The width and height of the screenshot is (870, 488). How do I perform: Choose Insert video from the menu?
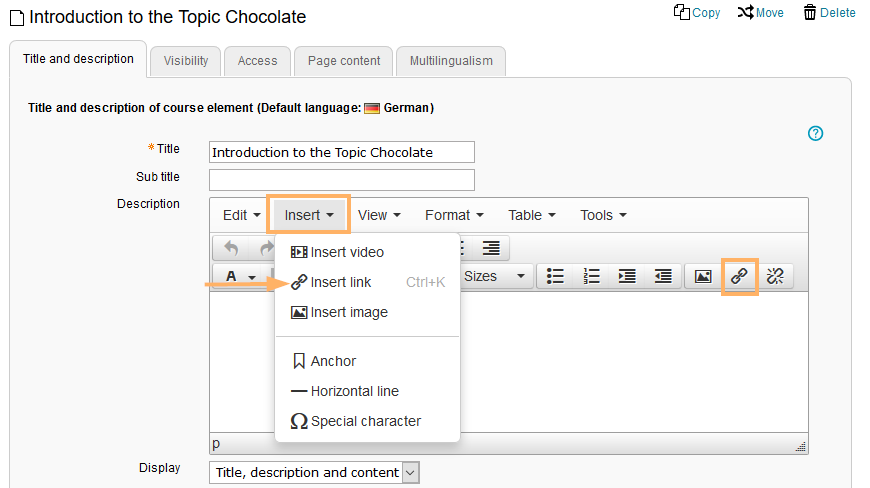tap(346, 252)
